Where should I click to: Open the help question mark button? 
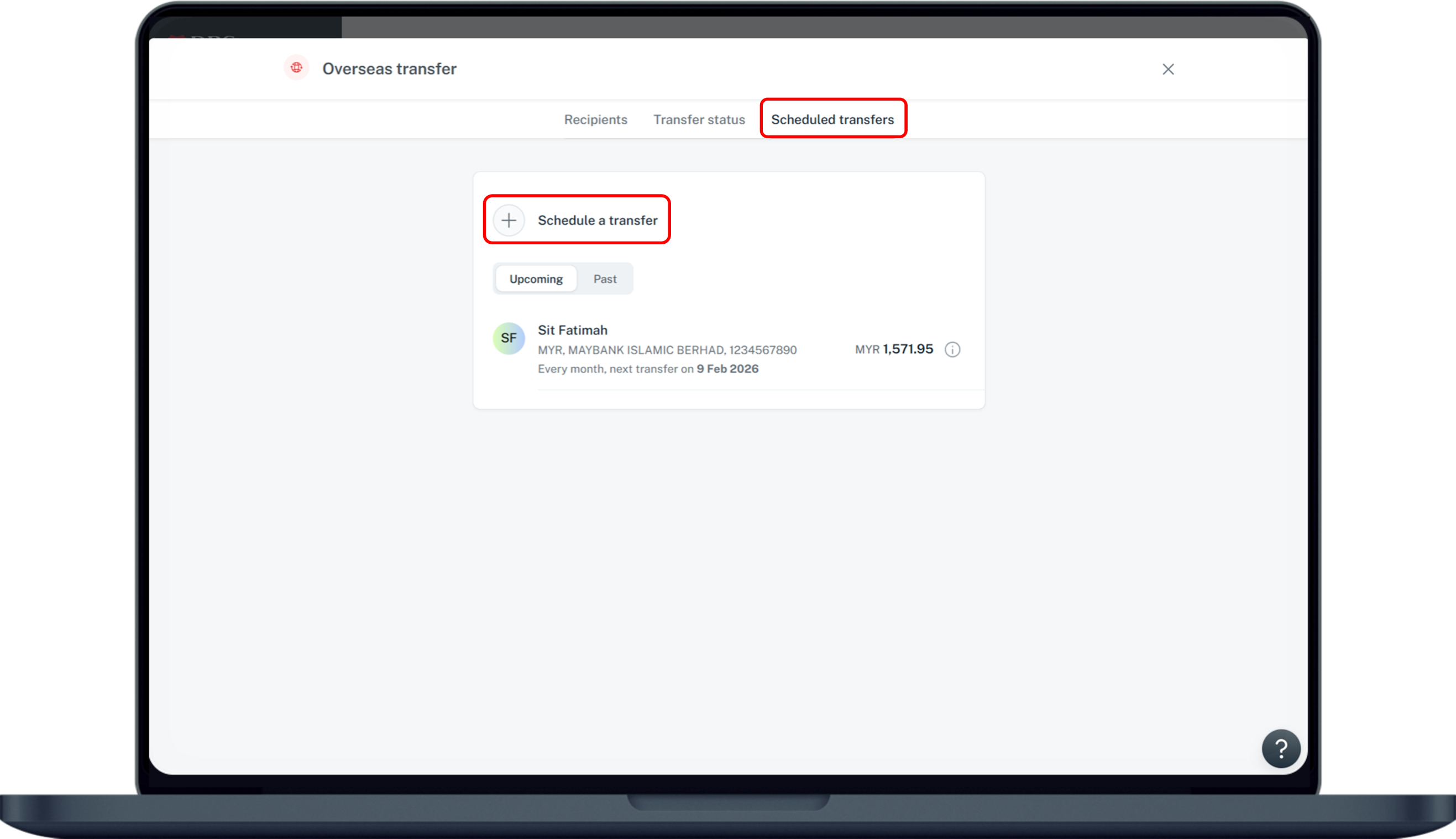pyautogui.click(x=1280, y=748)
